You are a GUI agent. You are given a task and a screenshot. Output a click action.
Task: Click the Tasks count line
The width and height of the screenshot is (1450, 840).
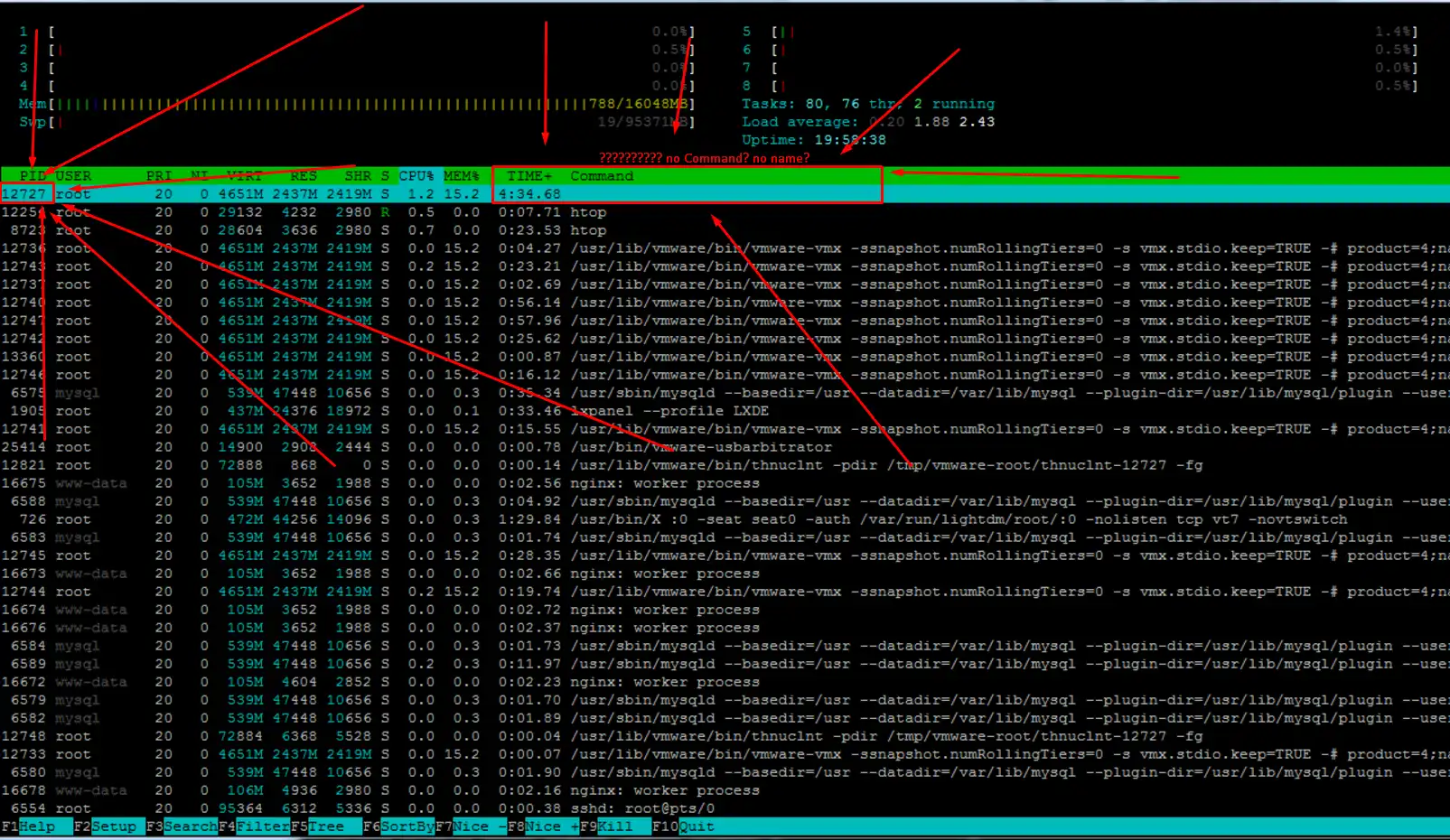(x=868, y=104)
